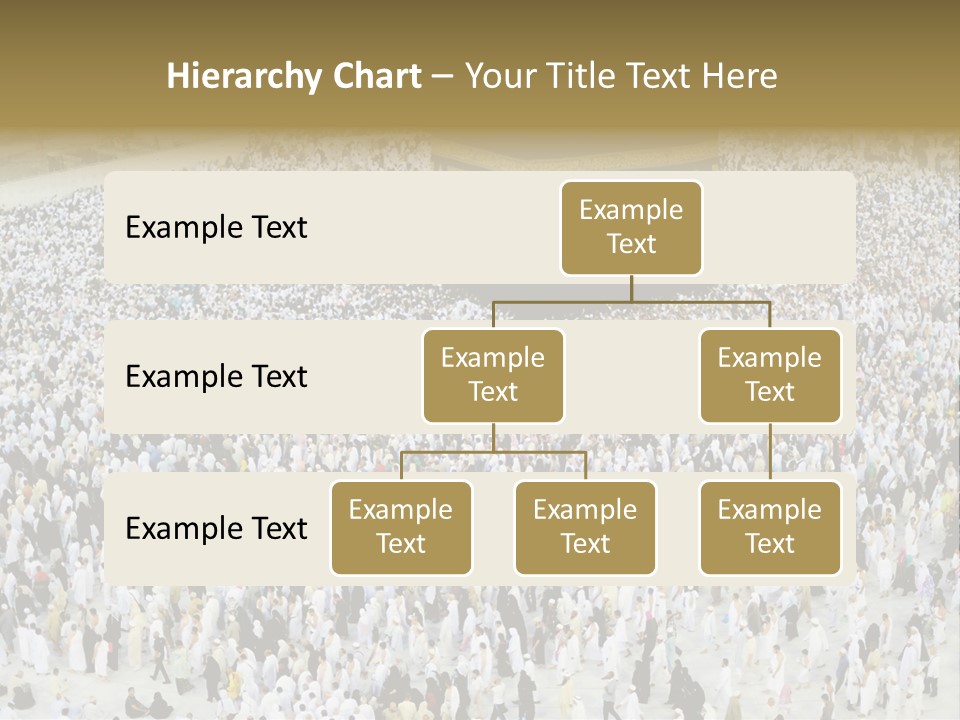Select the leftmost bottom Example Text box

[401, 528]
